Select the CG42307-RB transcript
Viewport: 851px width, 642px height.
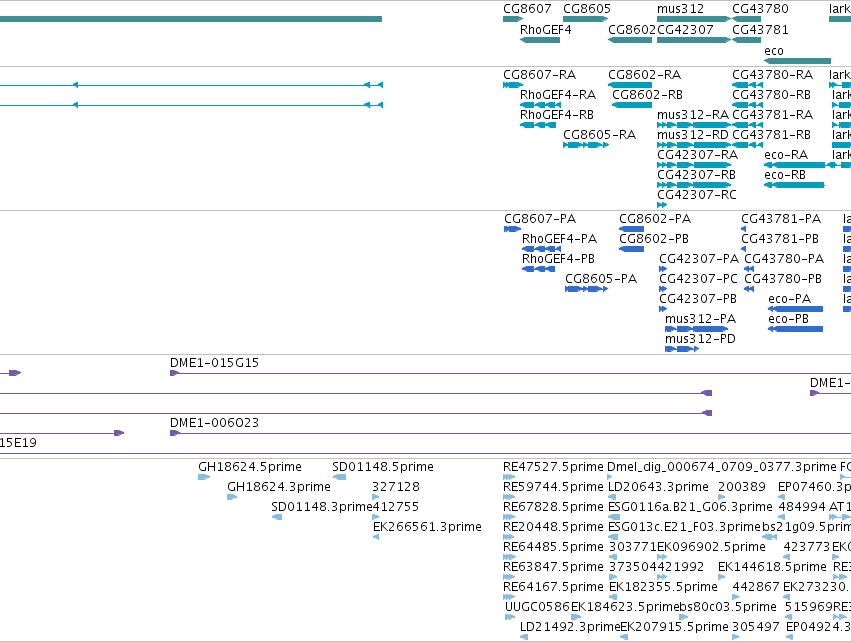(694, 185)
